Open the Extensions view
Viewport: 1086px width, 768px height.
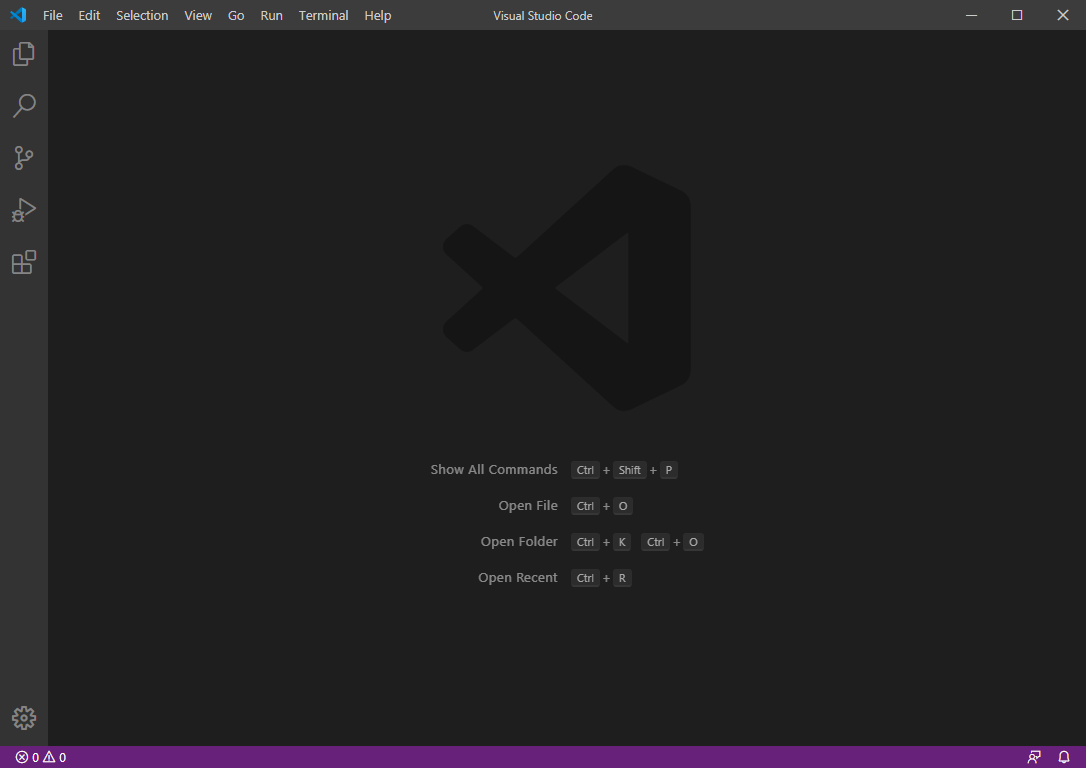pos(24,262)
